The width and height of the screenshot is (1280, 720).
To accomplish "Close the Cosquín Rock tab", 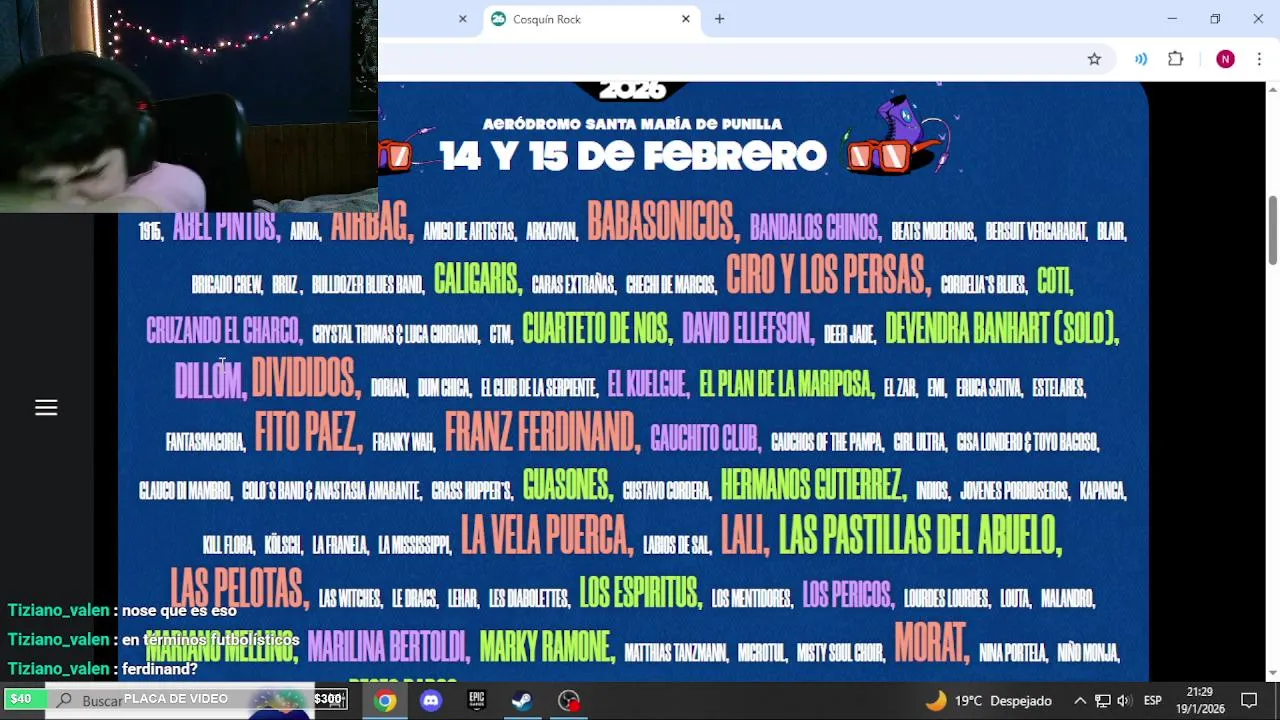I will click(x=686, y=19).
